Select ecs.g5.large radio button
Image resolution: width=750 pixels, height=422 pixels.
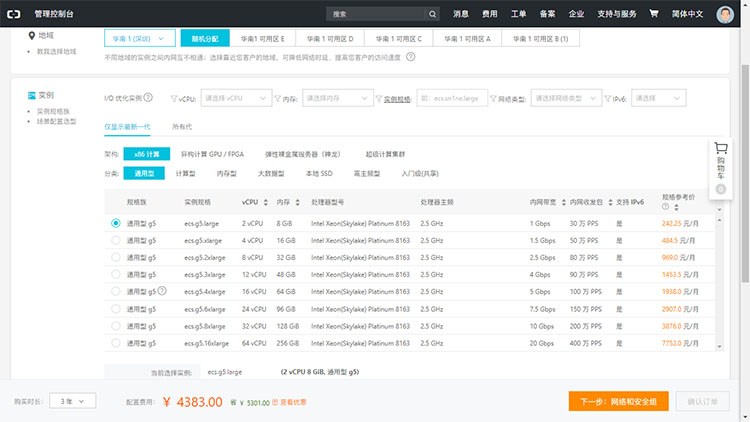point(115,223)
